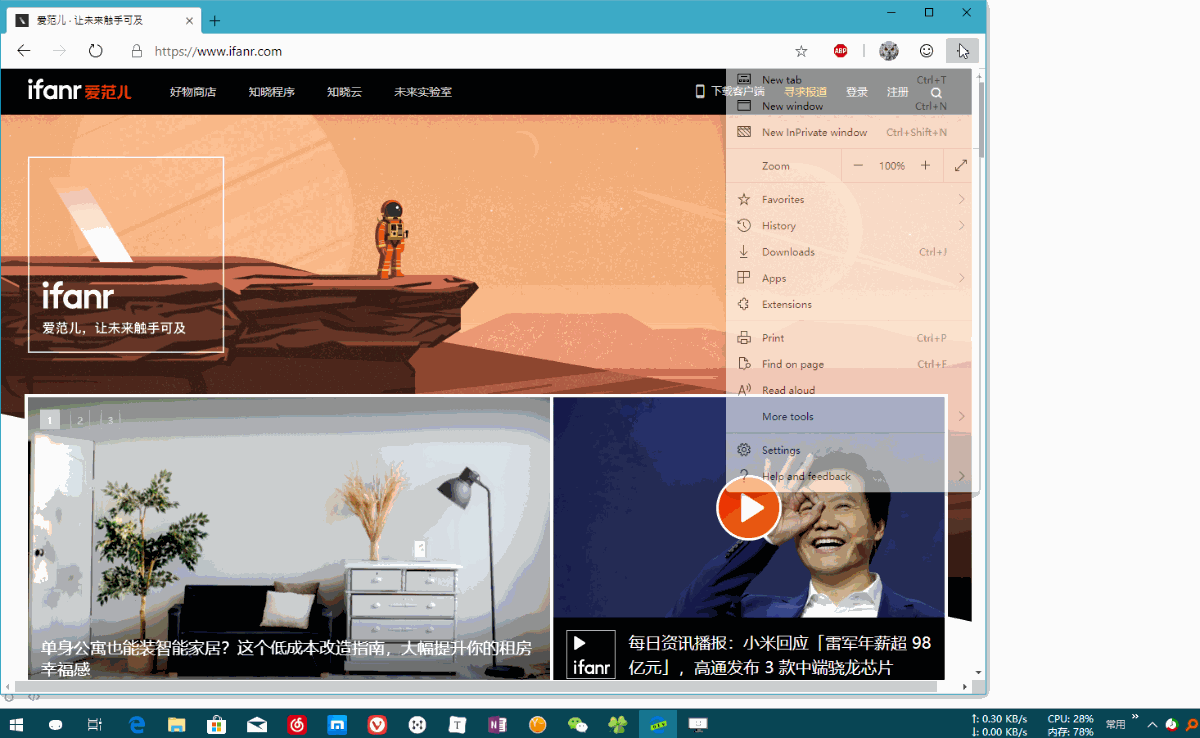Decrease zoom with the minus button
The height and width of the screenshot is (738, 1200).
[x=858, y=165]
